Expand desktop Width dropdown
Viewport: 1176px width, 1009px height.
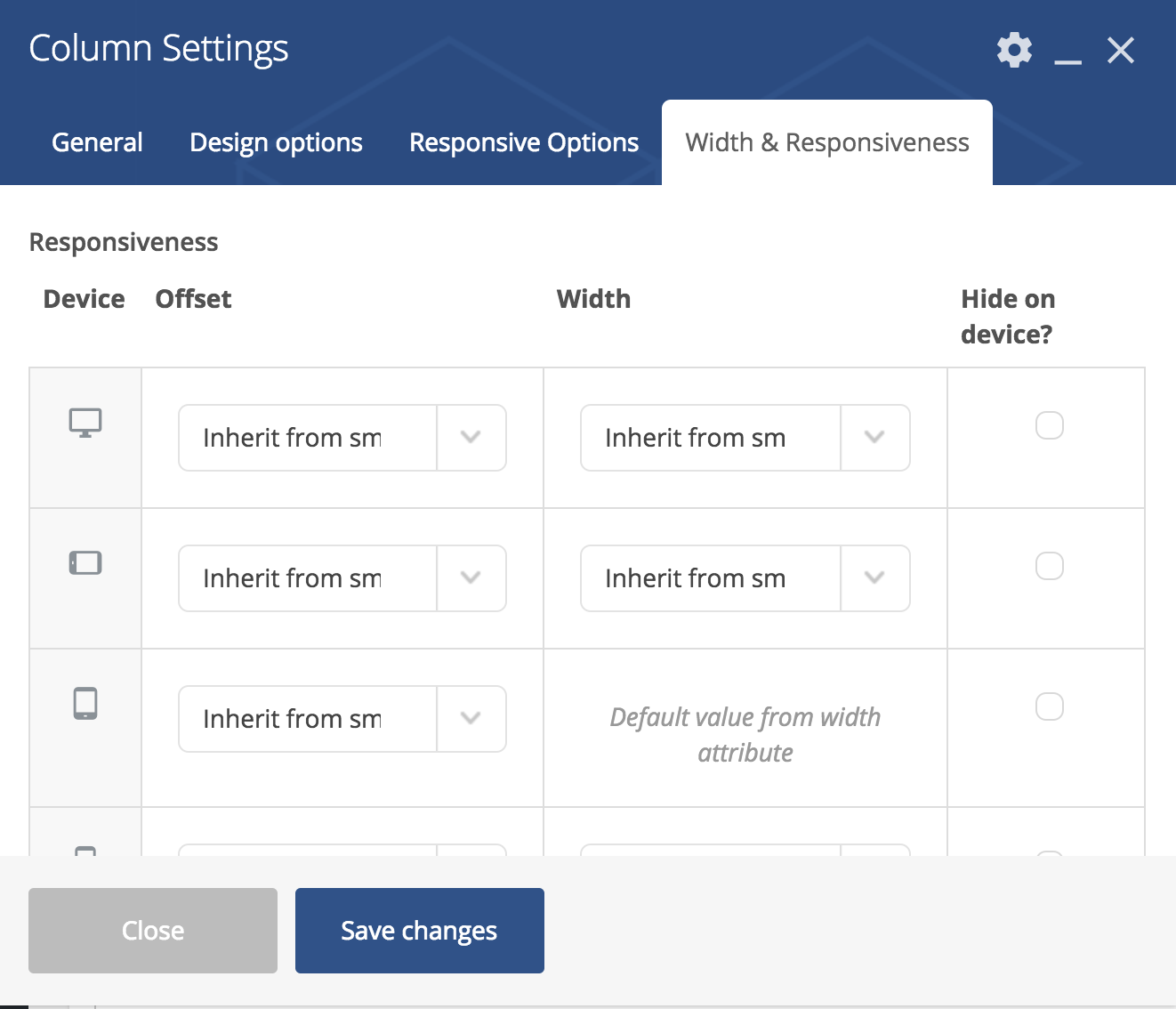(x=745, y=438)
